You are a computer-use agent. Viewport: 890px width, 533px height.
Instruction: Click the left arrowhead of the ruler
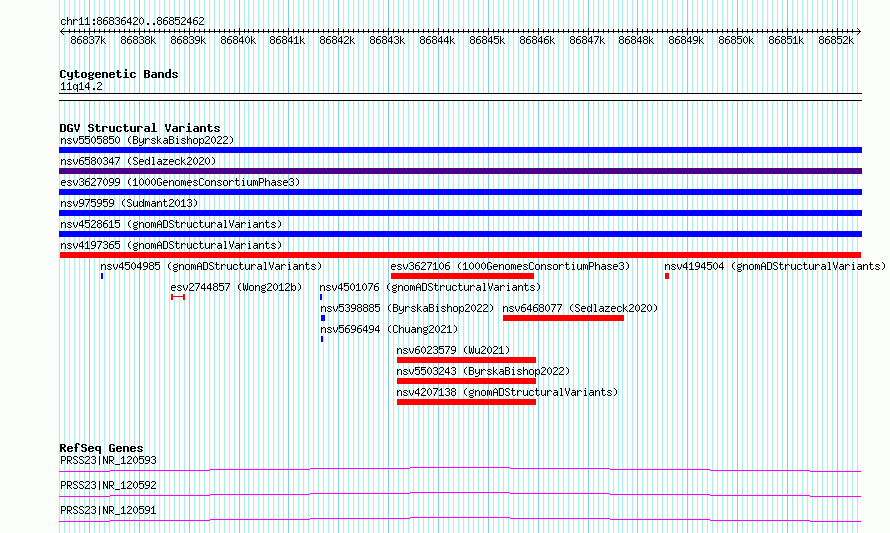pyautogui.click(x=62, y=32)
